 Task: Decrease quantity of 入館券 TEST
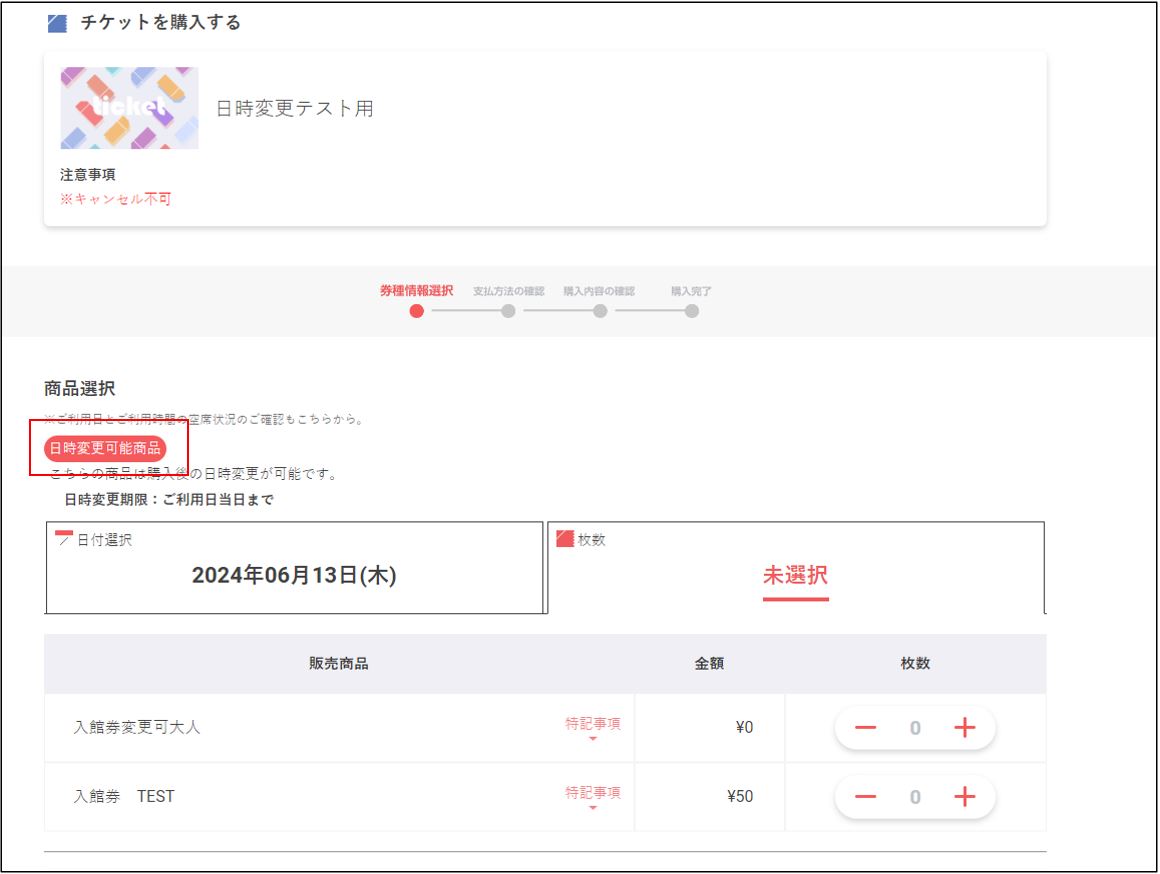click(x=865, y=797)
